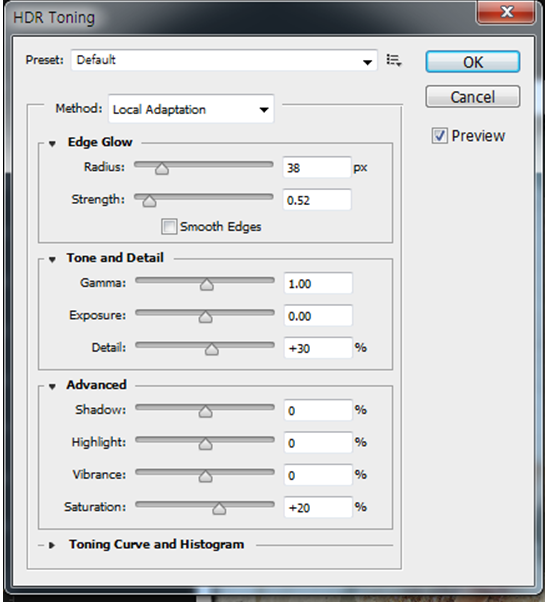The width and height of the screenshot is (545, 603).
Task: Click the HDR Toning title bar text
Action: 54,18
